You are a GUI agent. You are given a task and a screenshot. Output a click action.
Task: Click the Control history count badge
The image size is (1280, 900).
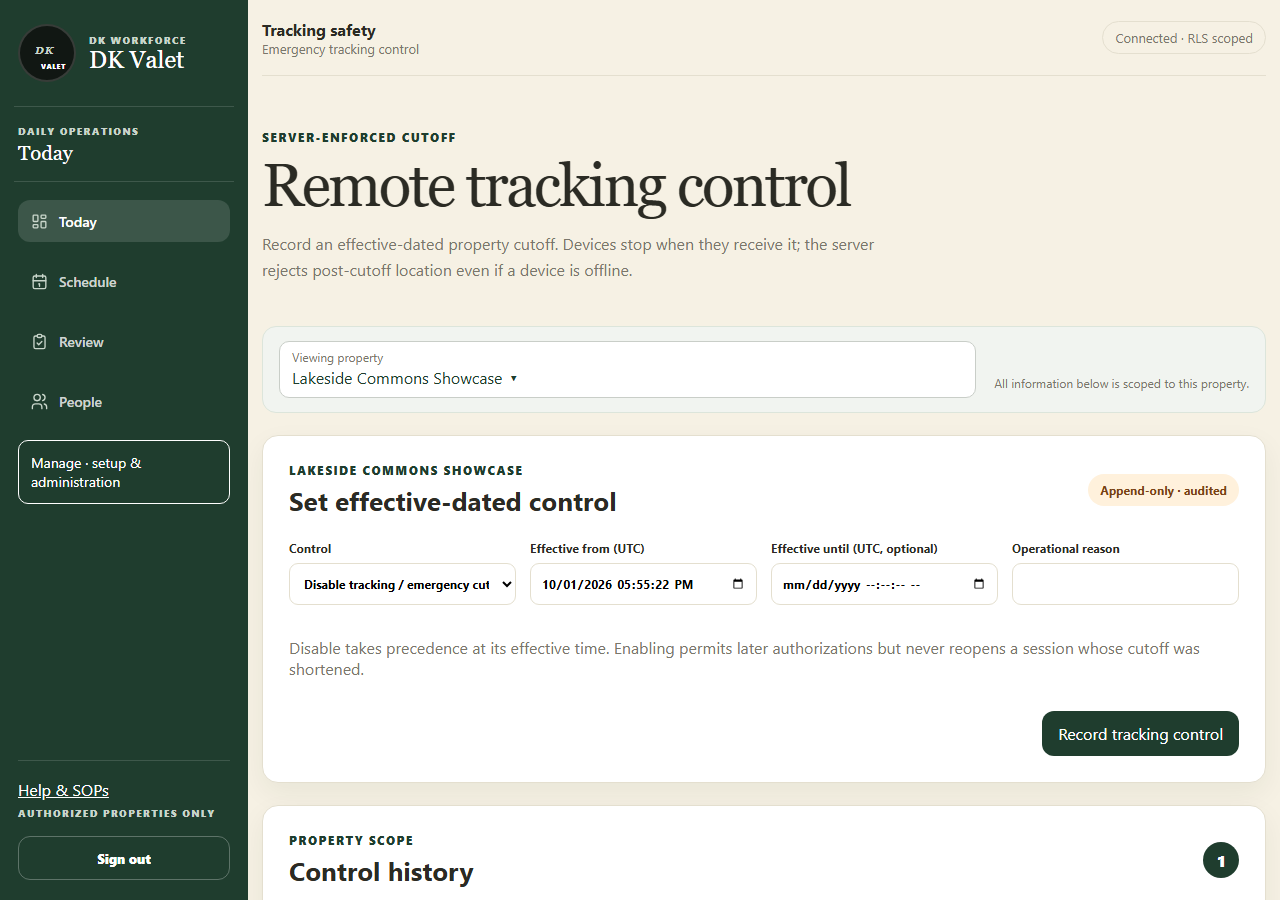click(x=1221, y=860)
